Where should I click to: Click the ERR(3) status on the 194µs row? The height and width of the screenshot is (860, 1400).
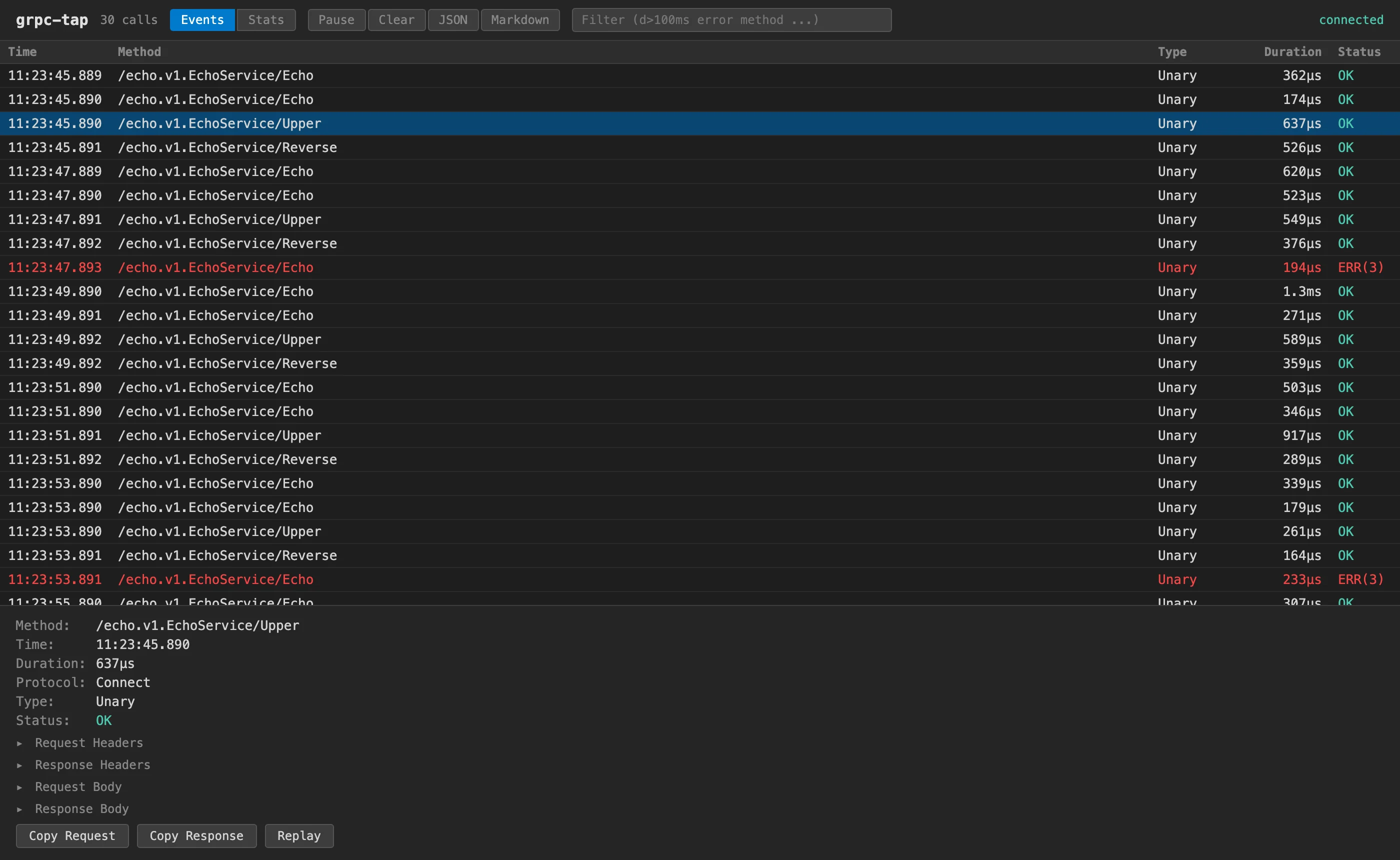pyautogui.click(x=1360, y=267)
